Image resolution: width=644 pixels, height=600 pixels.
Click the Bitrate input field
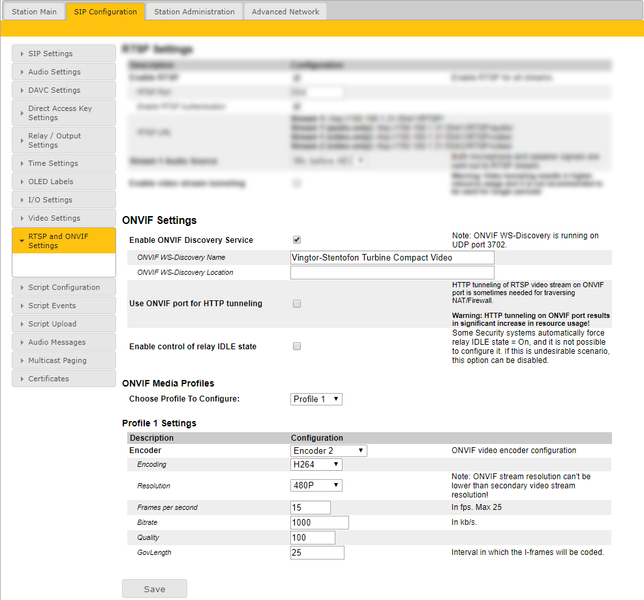click(319, 522)
